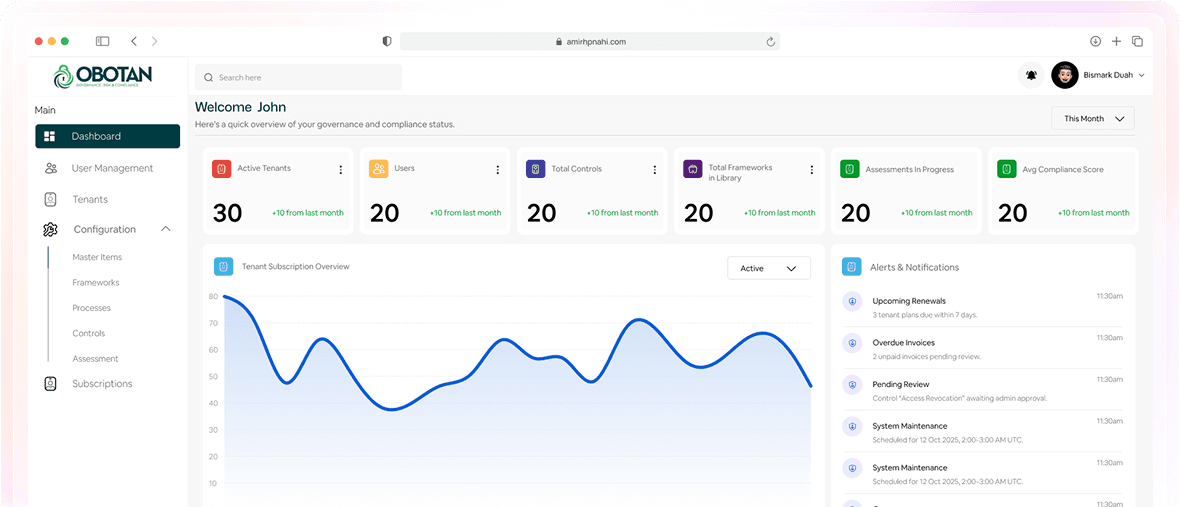Click the Tenant Subscription Overview icon

[x=224, y=266]
